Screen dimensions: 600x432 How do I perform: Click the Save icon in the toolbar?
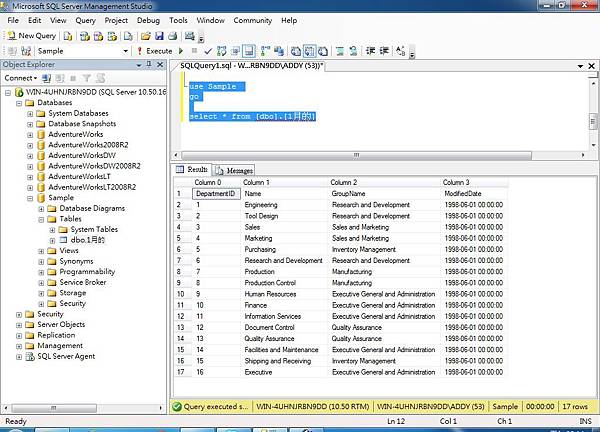point(158,35)
